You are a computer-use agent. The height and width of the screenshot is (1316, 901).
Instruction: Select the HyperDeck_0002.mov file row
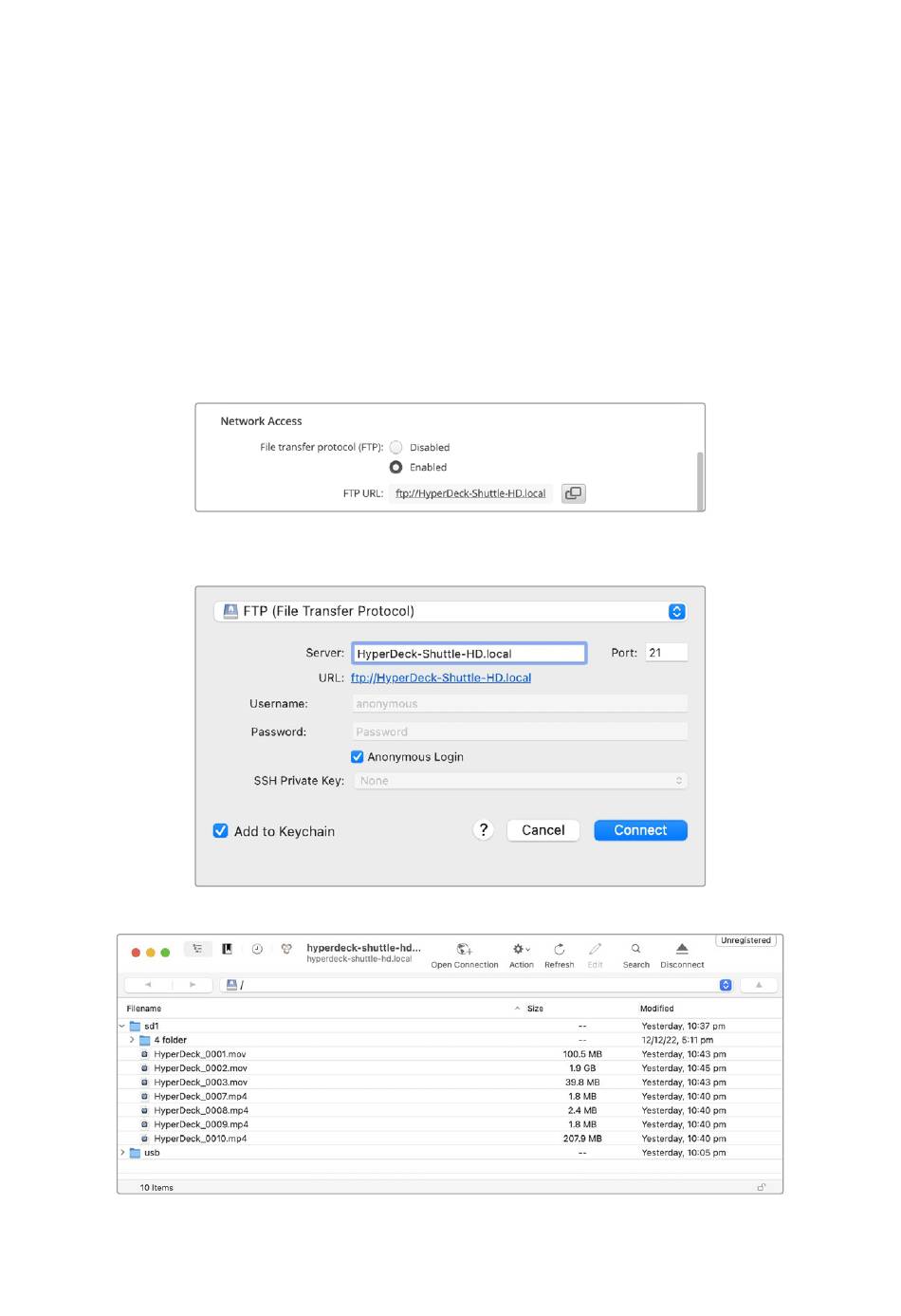pos(450,1068)
